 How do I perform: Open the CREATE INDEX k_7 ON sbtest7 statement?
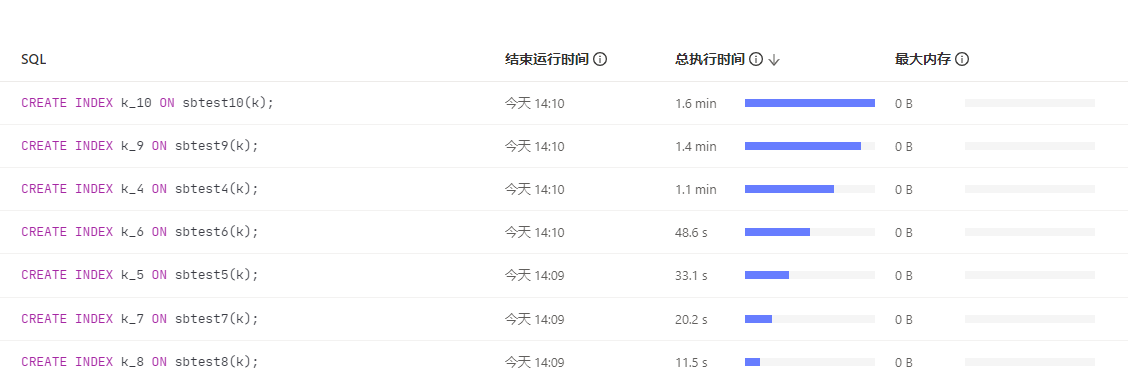pyautogui.click(x=140, y=319)
